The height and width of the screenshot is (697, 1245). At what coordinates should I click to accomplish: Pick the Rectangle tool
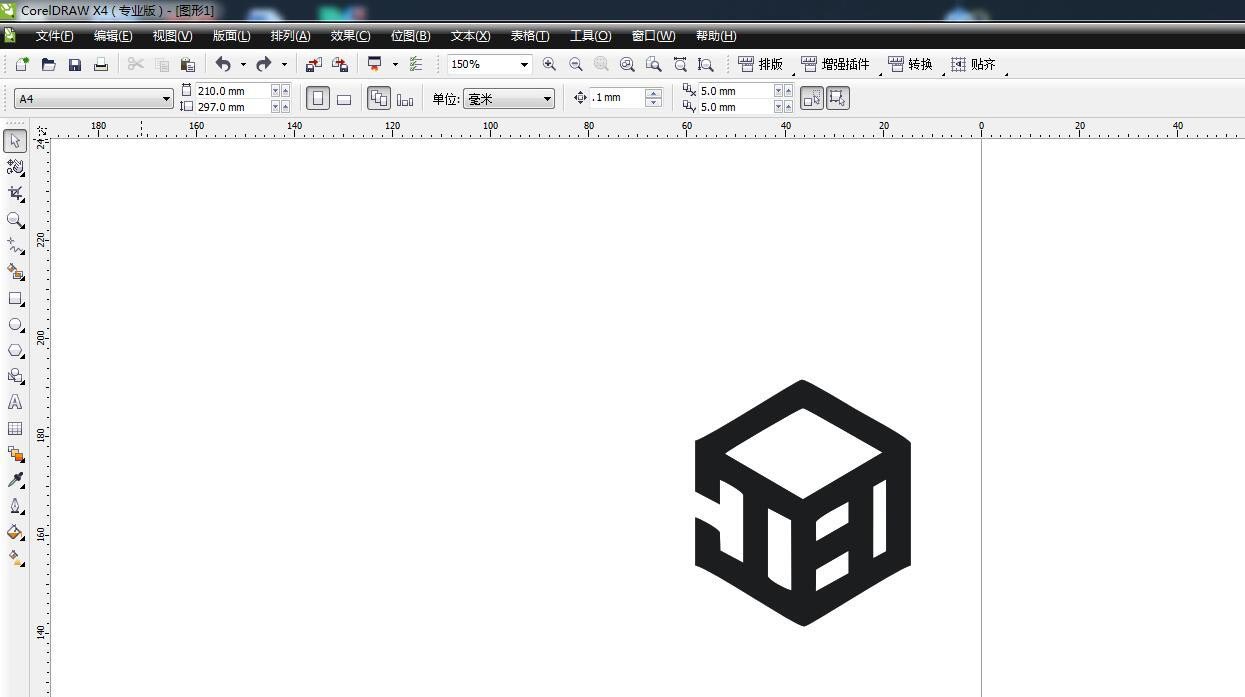(15, 299)
